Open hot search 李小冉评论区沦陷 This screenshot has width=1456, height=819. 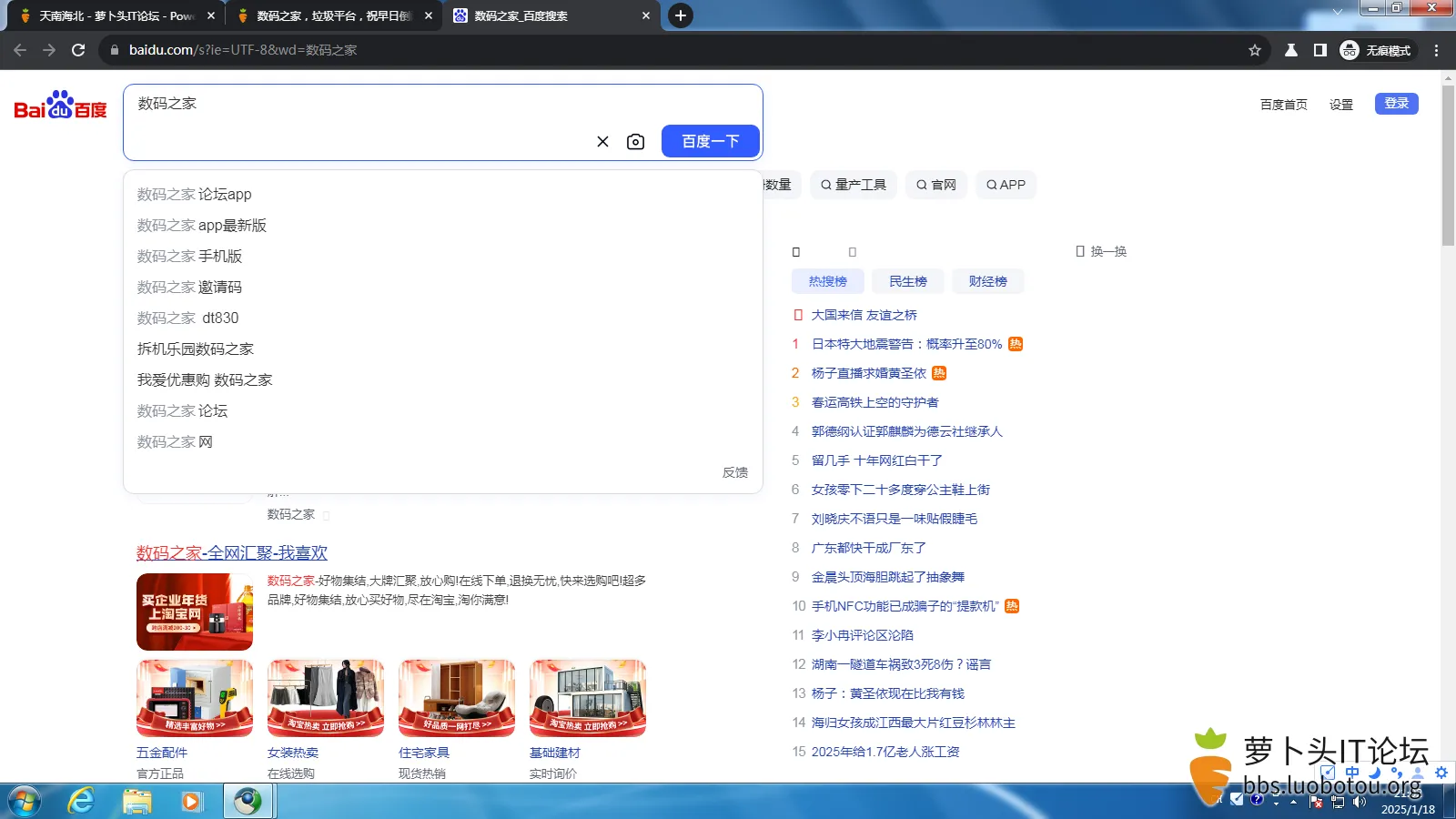(862, 635)
